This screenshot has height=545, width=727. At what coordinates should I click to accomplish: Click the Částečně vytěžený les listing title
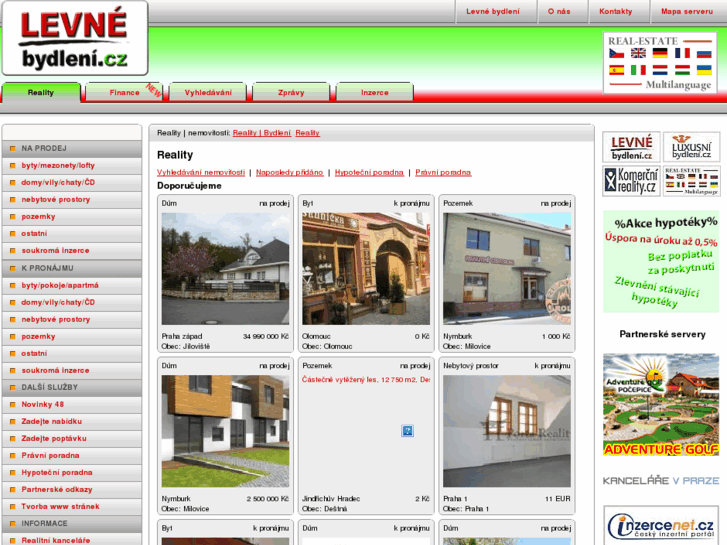coord(366,380)
